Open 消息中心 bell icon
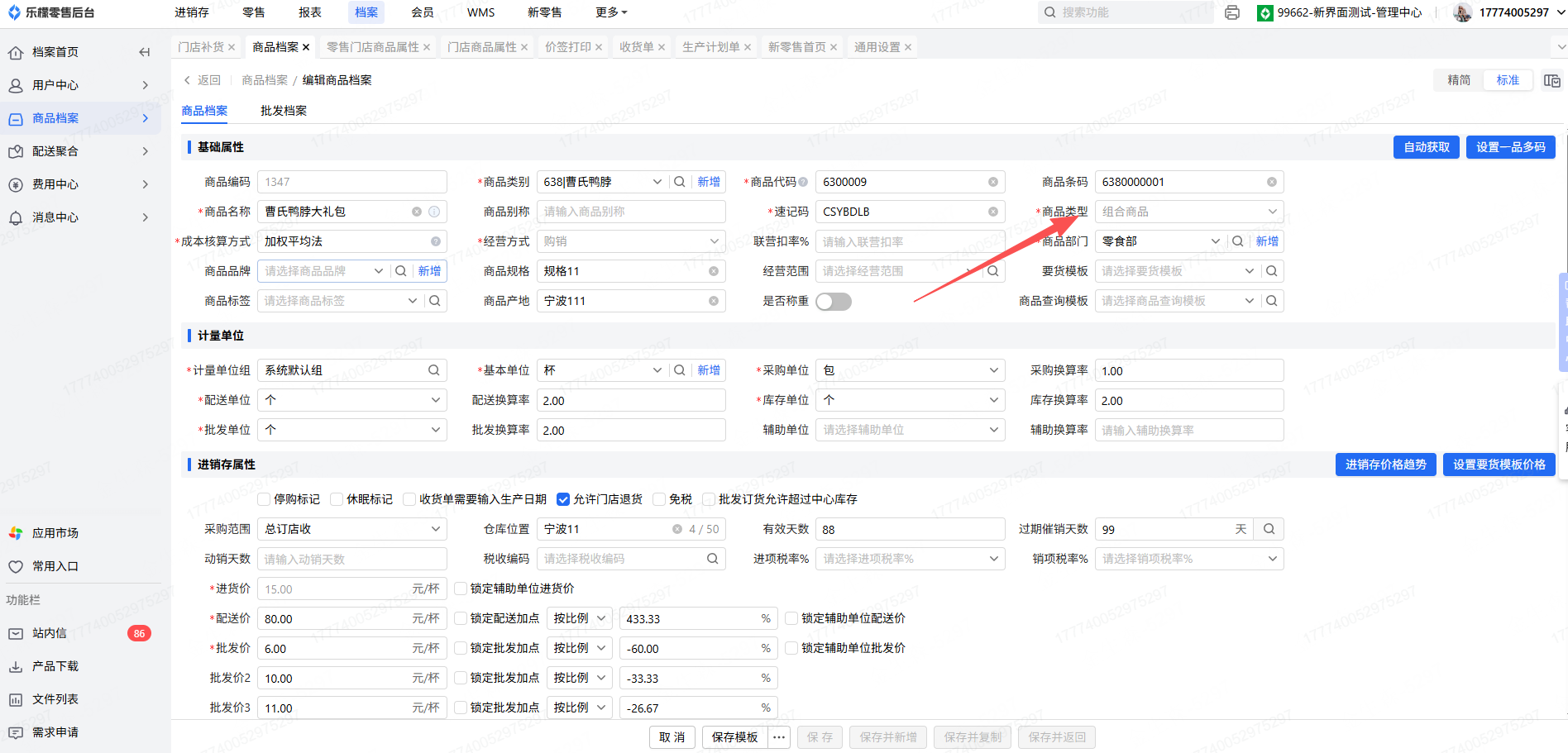Viewport: 1568px width, 753px height. click(16, 217)
